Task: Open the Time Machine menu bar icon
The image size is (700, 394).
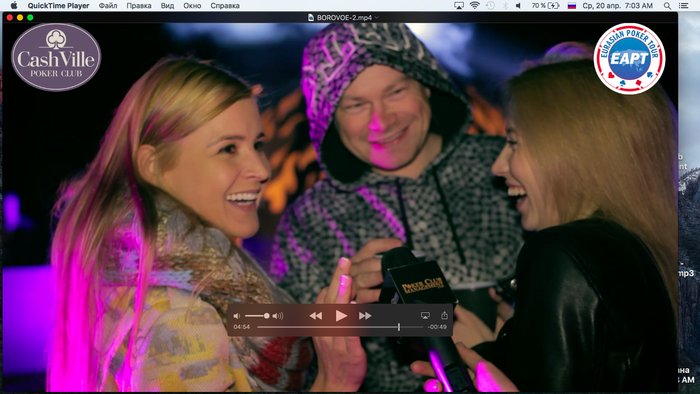Action: coord(490,5)
